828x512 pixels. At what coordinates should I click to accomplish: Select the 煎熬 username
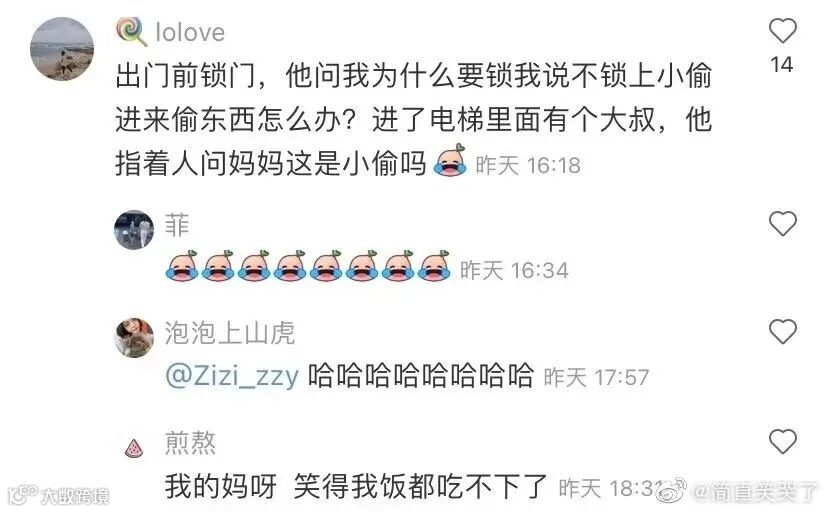coord(190,442)
